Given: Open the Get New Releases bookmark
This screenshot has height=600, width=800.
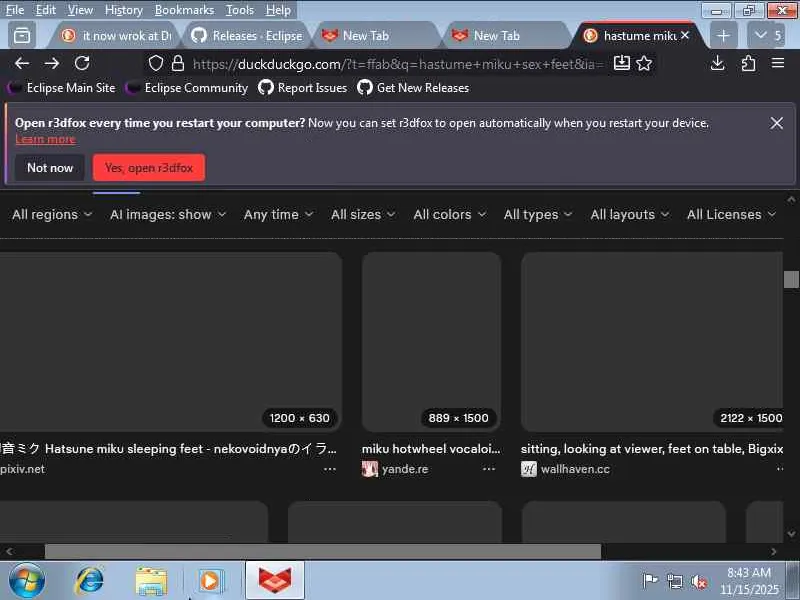Looking at the screenshot, I should (413, 88).
